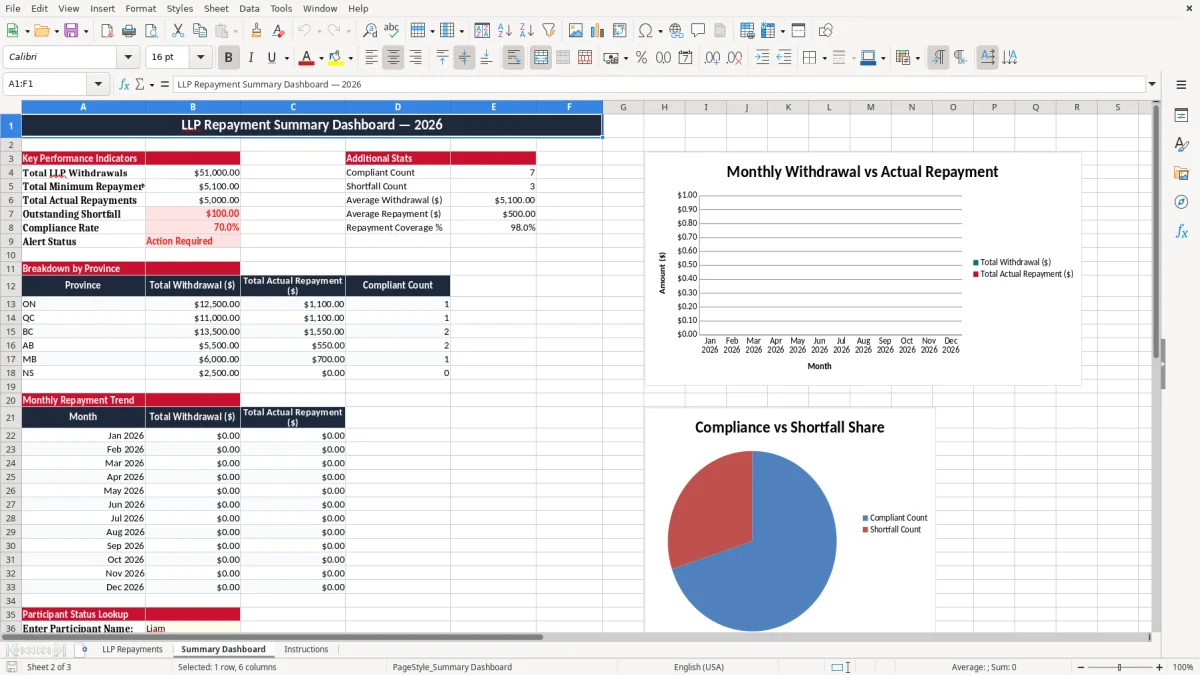1200x675 pixels.
Task: Toggle Align Left
Action: (x=371, y=58)
